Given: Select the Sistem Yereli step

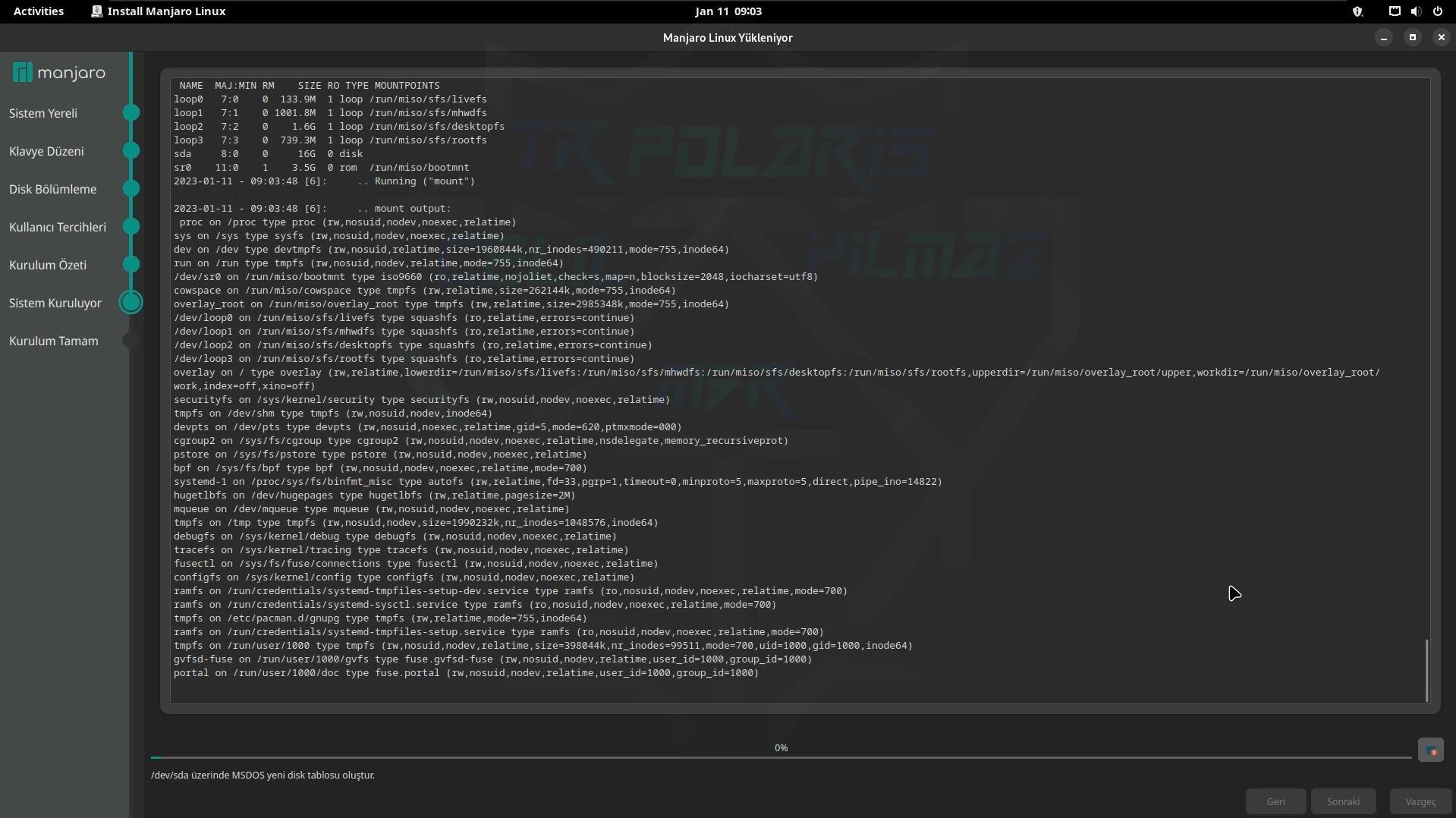Looking at the screenshot, I should click(x=43, y=113).
